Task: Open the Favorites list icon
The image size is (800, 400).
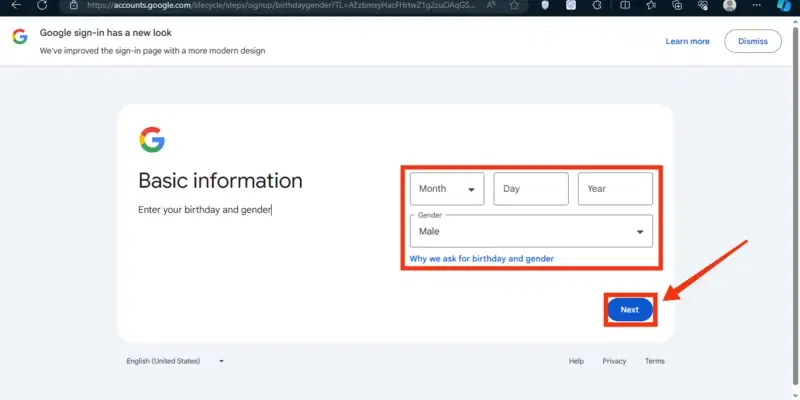Action: point(651,5)
